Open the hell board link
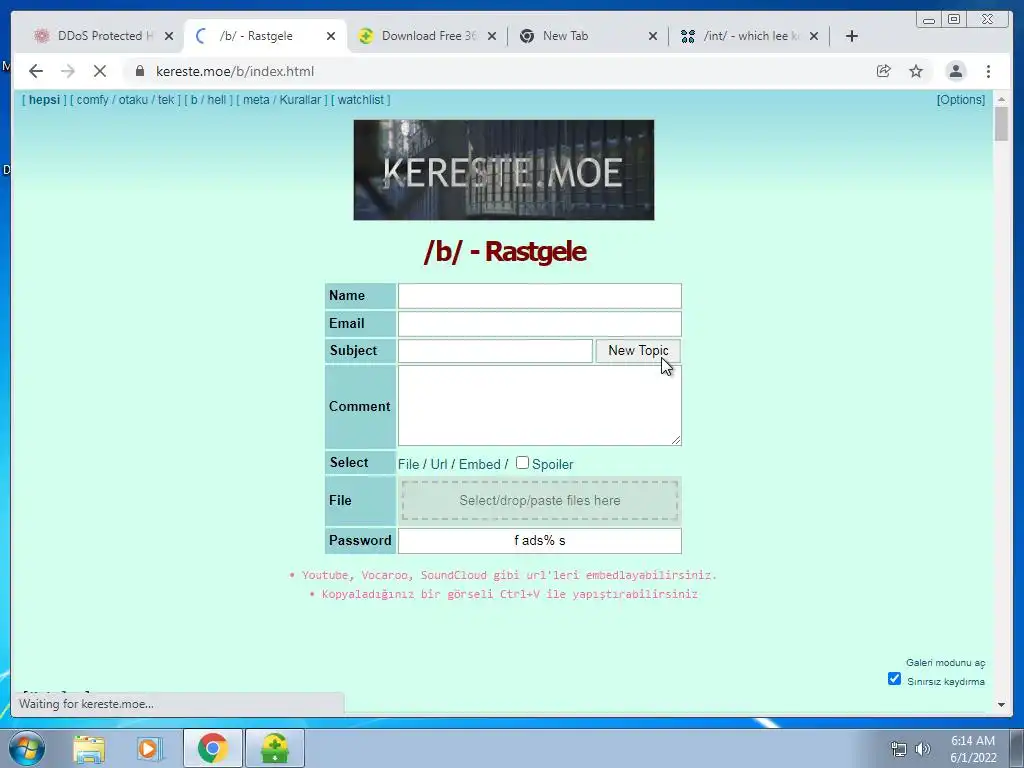The height and width of the screenshot is (768, 1024). (217, 100)
